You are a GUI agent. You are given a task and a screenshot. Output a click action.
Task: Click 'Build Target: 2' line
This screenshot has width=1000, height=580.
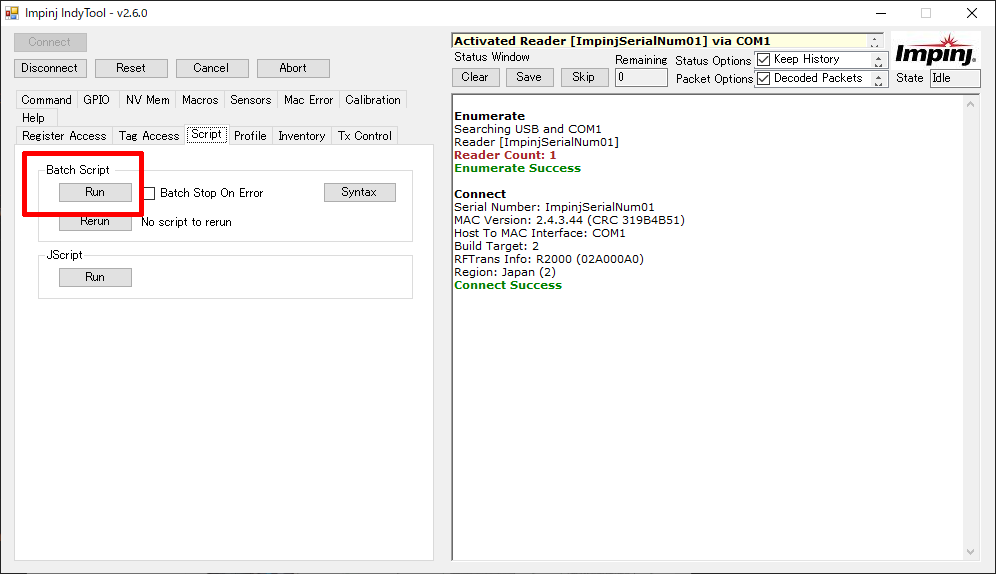(499, 248)
